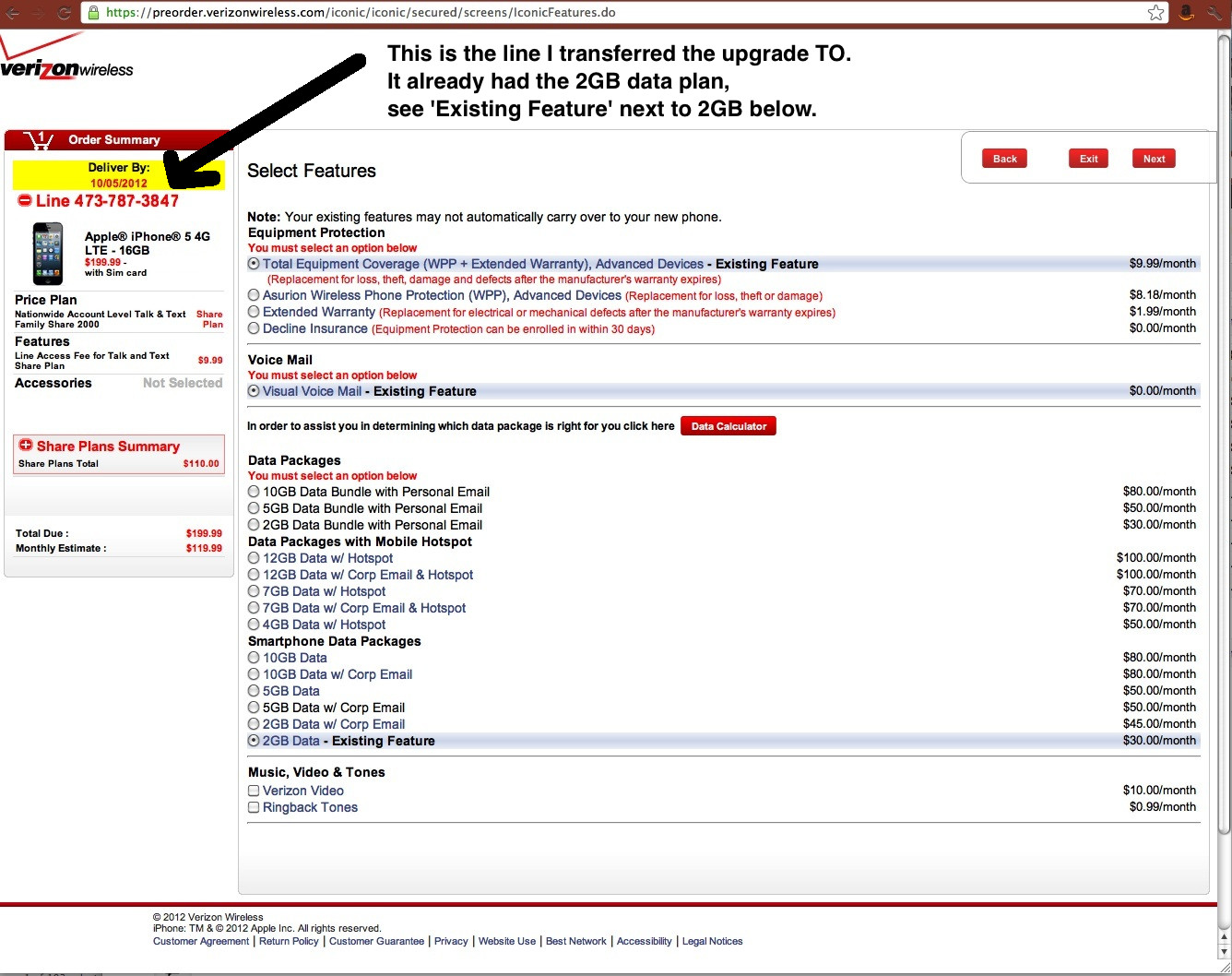1232x976 pixels.
Task: Click the Back button
Action: [1005, 159]
